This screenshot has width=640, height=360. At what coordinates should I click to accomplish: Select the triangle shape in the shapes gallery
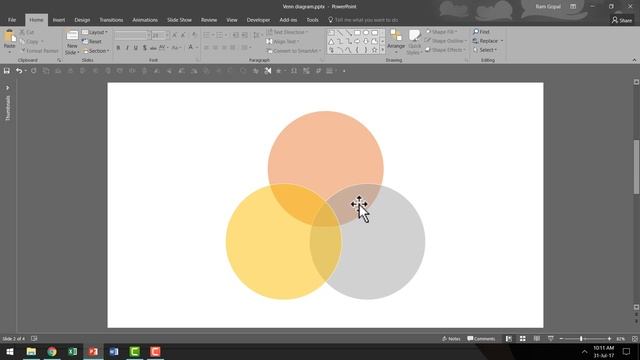pyautogui.click(x=331, y=41)
